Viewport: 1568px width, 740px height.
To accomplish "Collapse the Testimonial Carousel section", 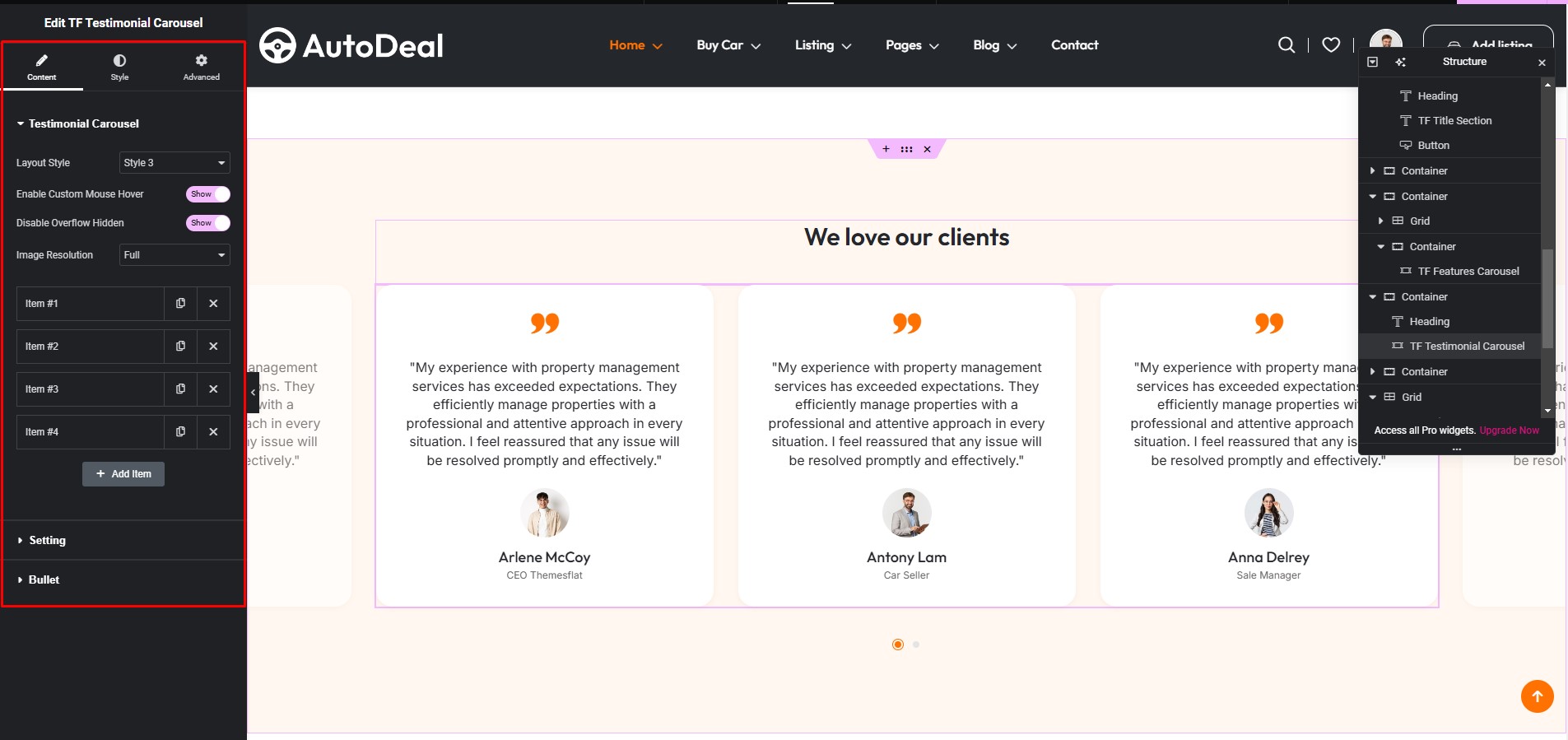I will pos(78,123).
